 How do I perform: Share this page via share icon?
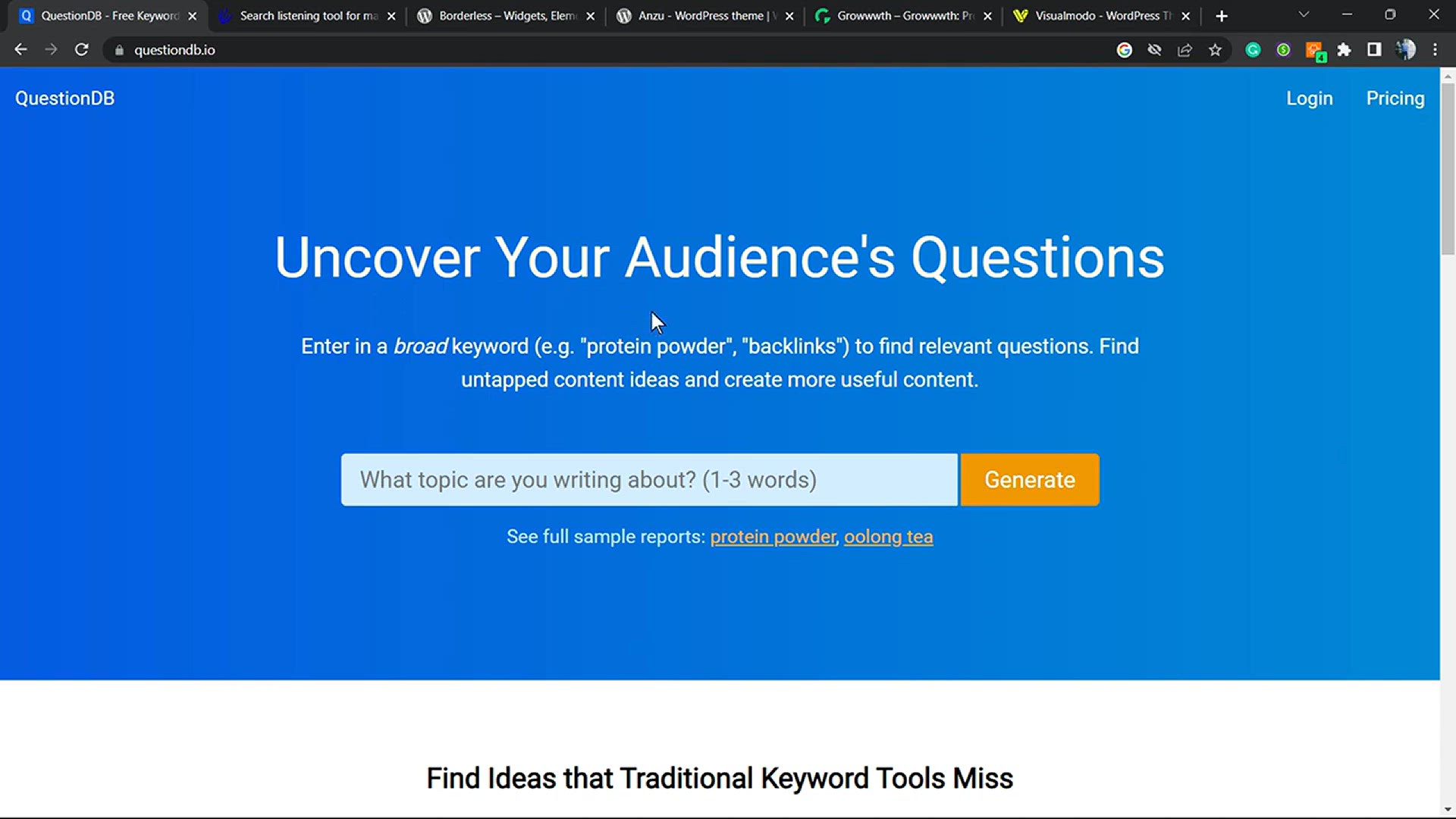point(1185,50)
